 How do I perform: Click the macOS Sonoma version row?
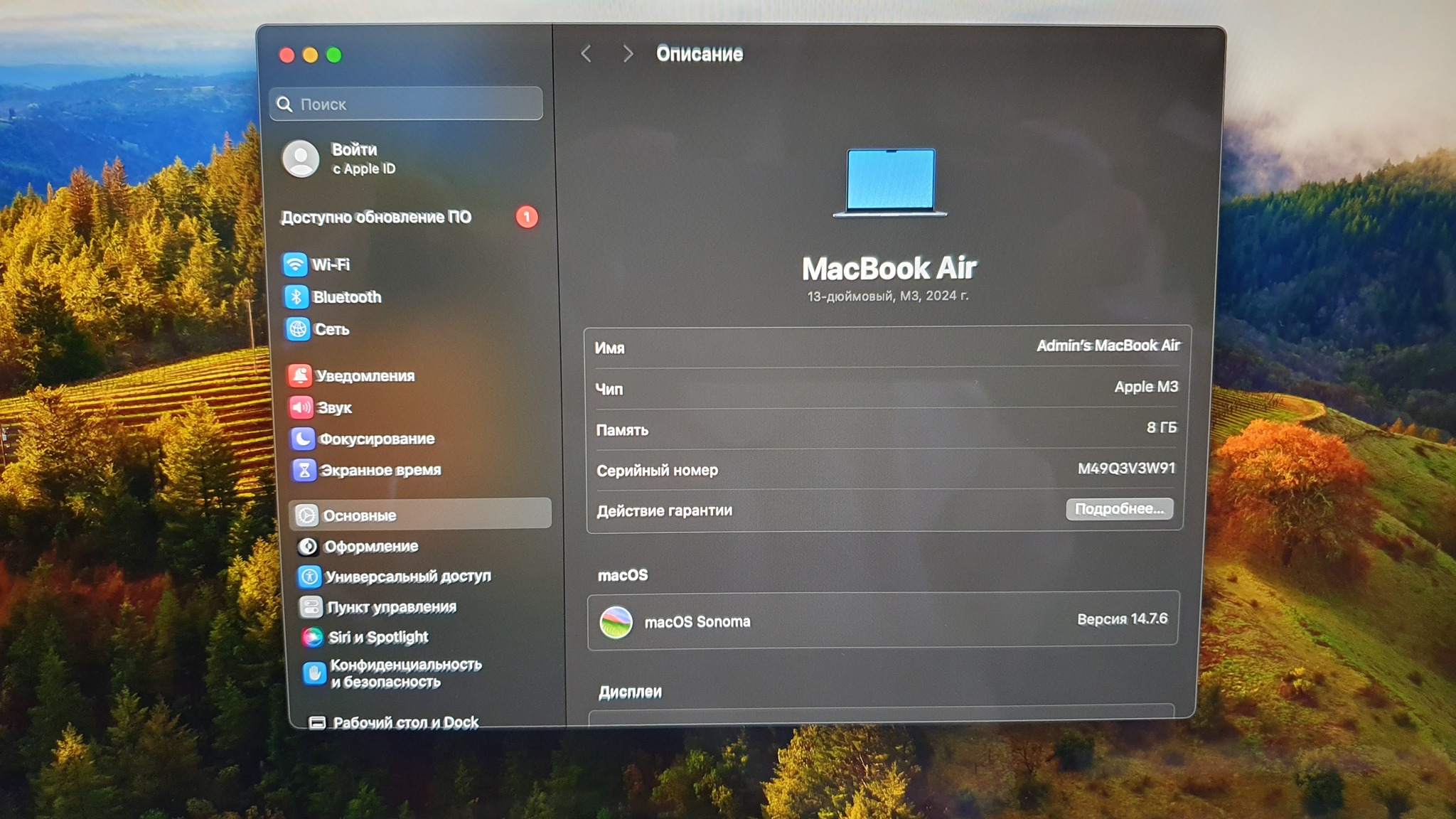(x=883, y=621)
